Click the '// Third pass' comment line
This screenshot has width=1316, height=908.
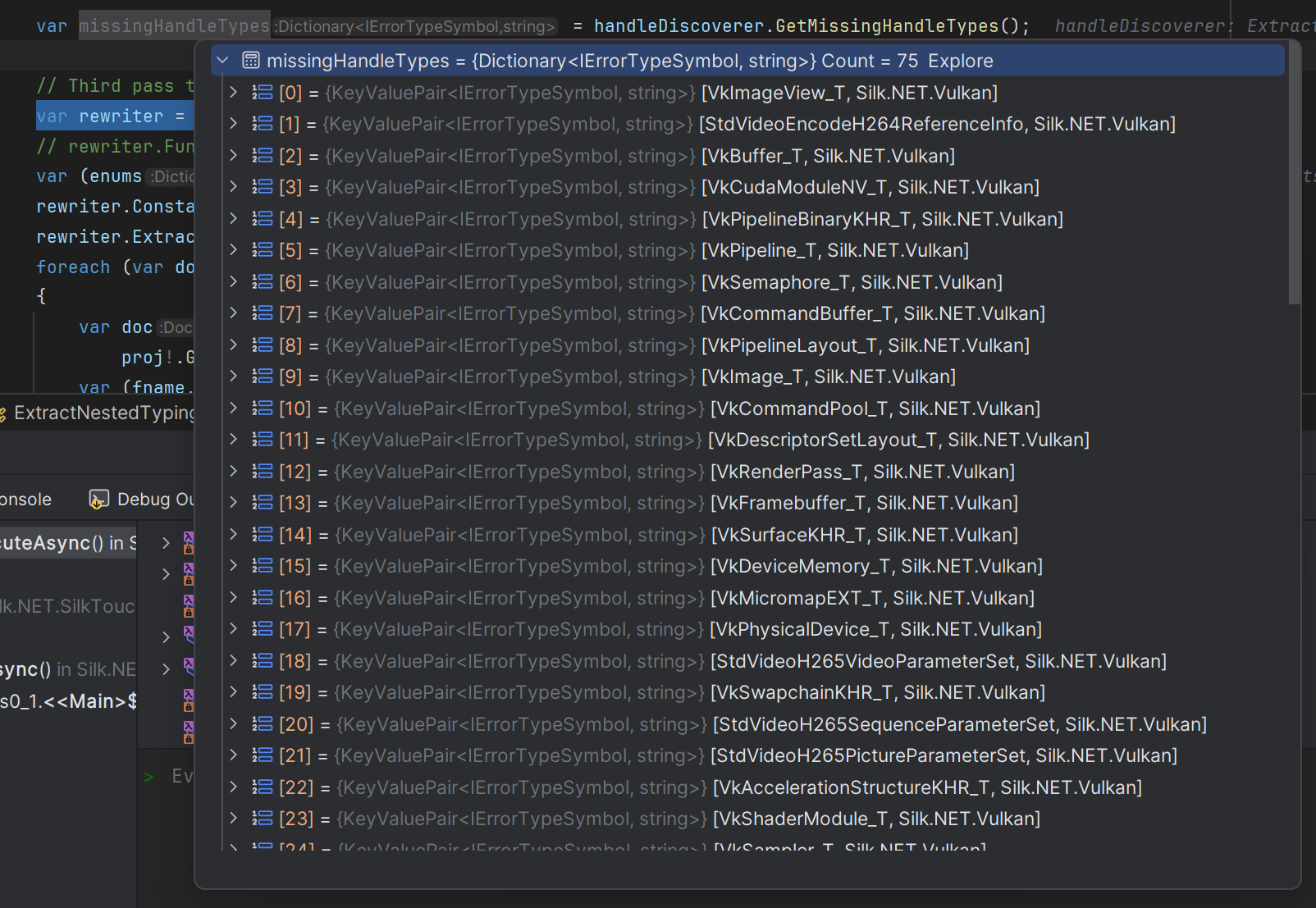click(115, 86)
